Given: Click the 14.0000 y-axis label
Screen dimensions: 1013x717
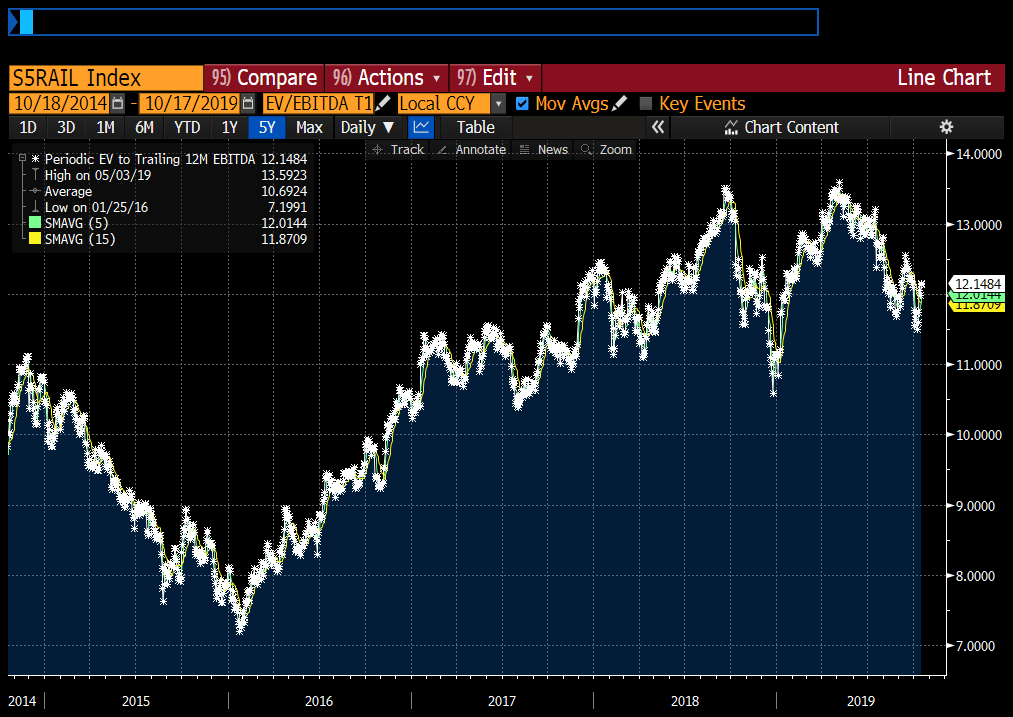Looking at the screenshot, I should coord(979,154).
